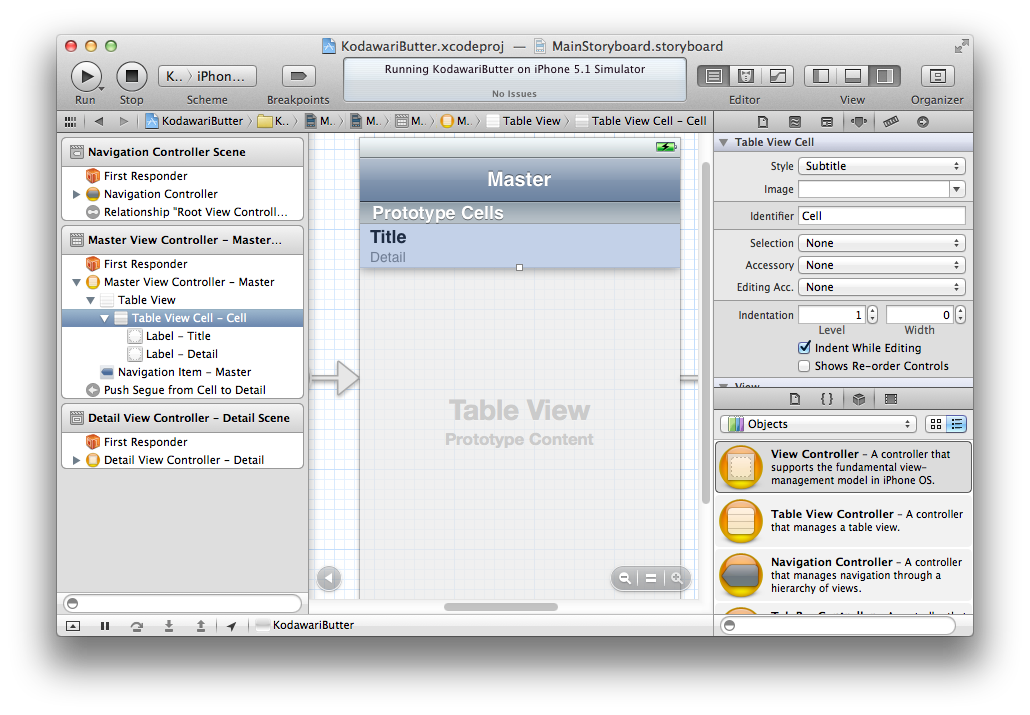This screenshot has height=715, width=1030.
Task: Expand Navigation Controller tree item
Action: (76, 195)
